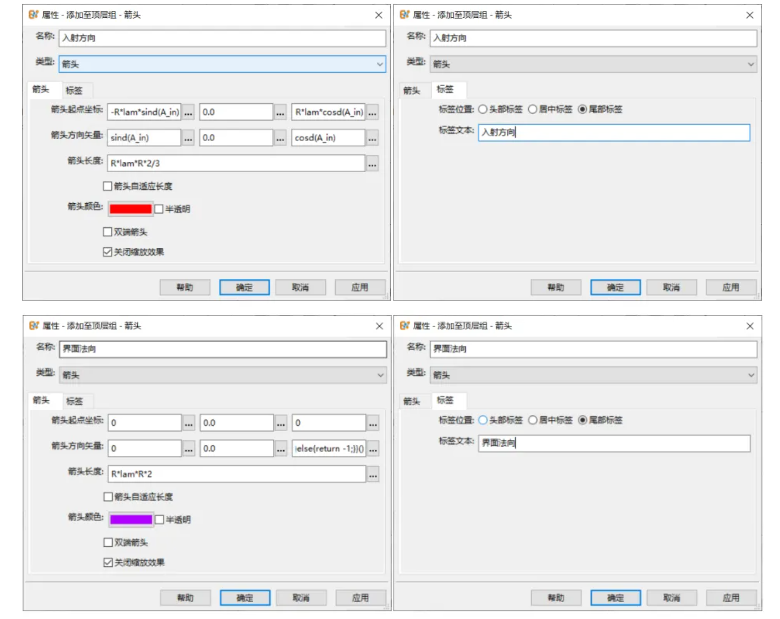The width and height of the screenshot is (780, 619).
Task: Click ... button beside ielse(return -1;}() field
Action: [x=373, y=449]
